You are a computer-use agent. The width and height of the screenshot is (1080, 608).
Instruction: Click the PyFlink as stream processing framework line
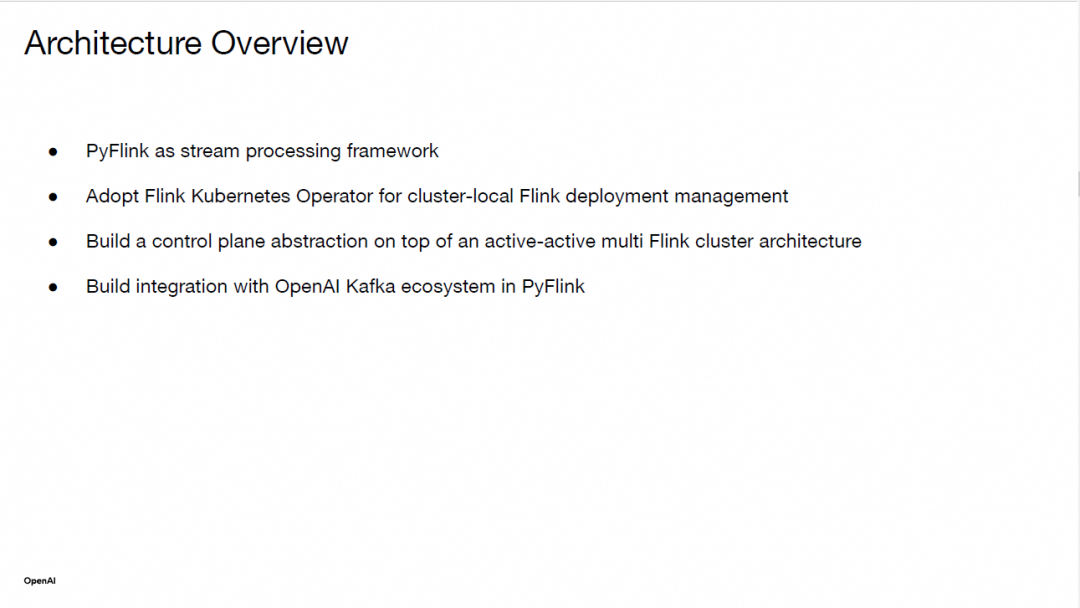click(x=262, y=151)
